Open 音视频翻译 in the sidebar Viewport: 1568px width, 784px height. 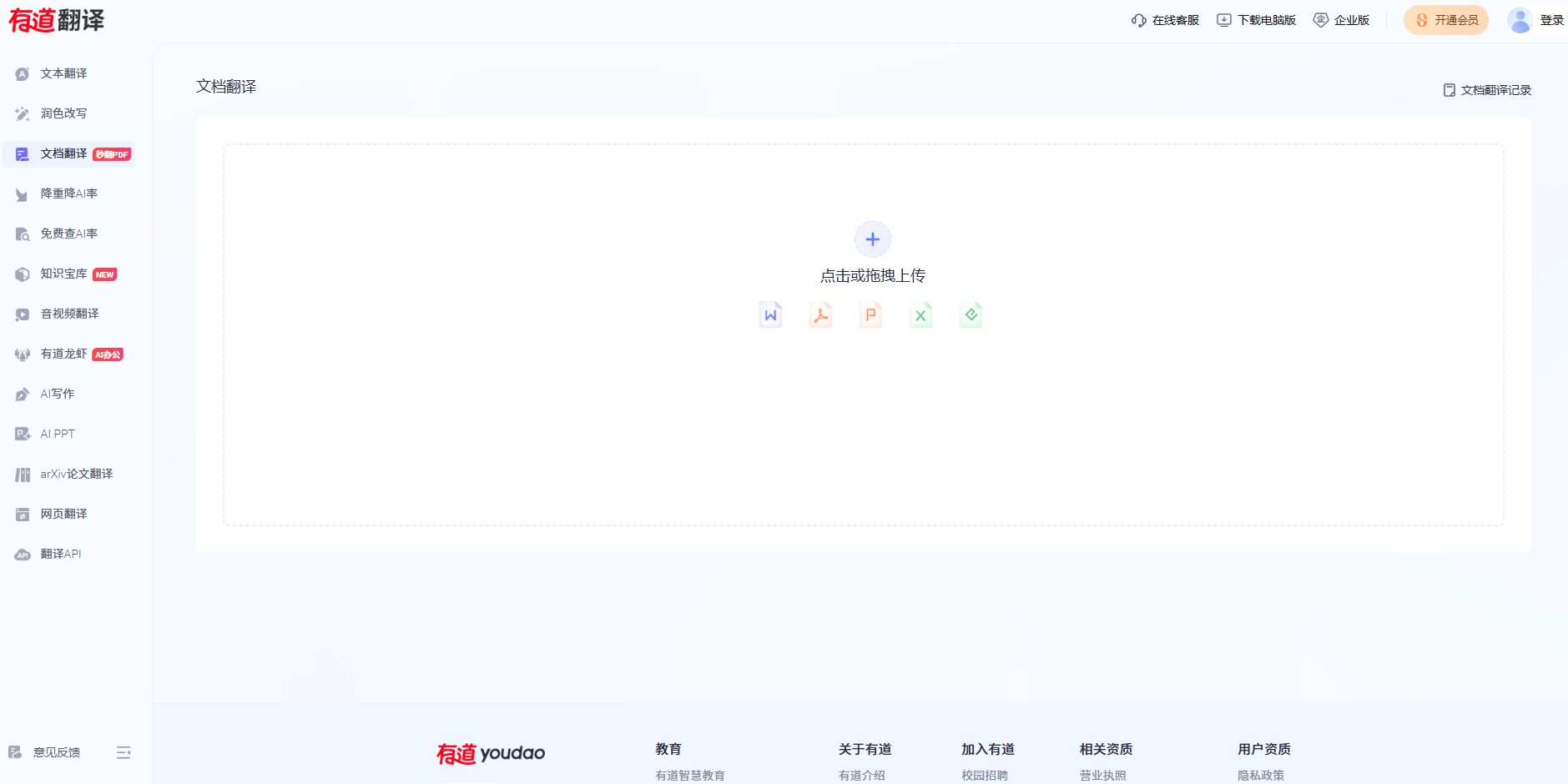pos(68,314)
